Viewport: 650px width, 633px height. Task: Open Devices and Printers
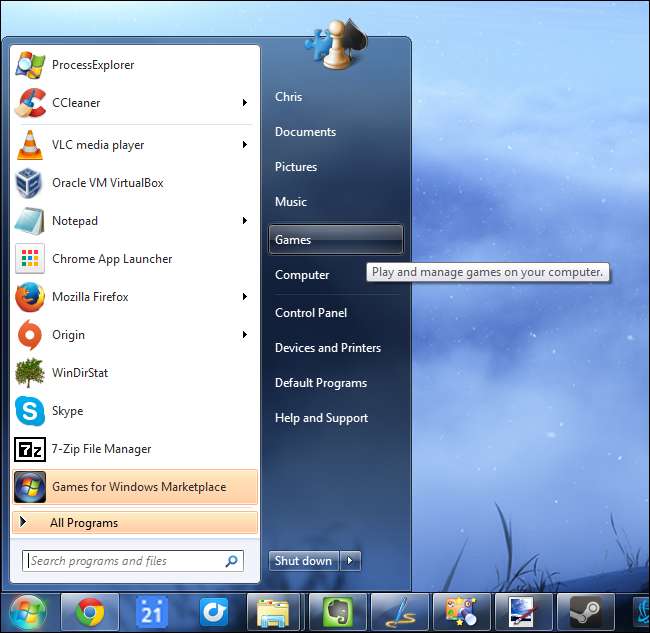(327, 348)
